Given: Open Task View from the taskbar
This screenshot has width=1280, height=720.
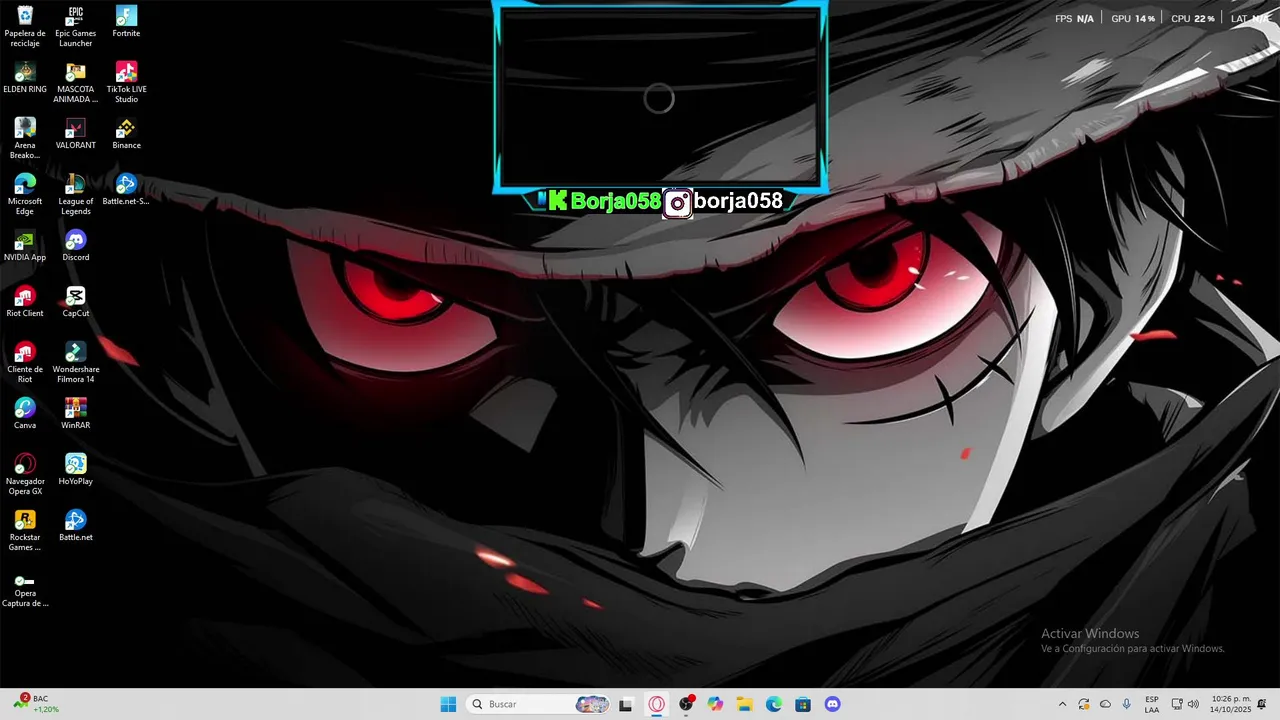Looking at the screenshot, I should coord(626,704).
